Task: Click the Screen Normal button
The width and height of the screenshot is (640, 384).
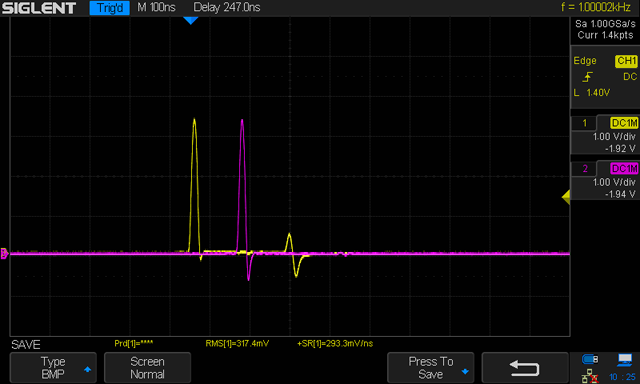Action: [147, 368]
